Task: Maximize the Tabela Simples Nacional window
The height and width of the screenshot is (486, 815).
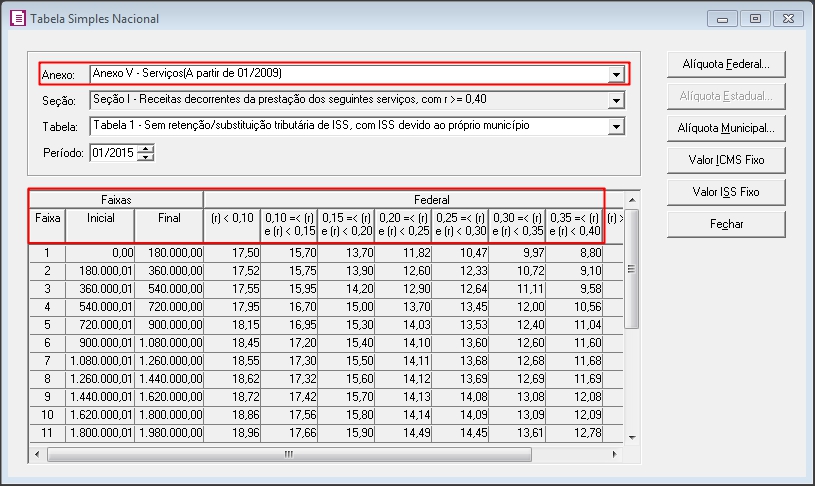Action: 755,19
